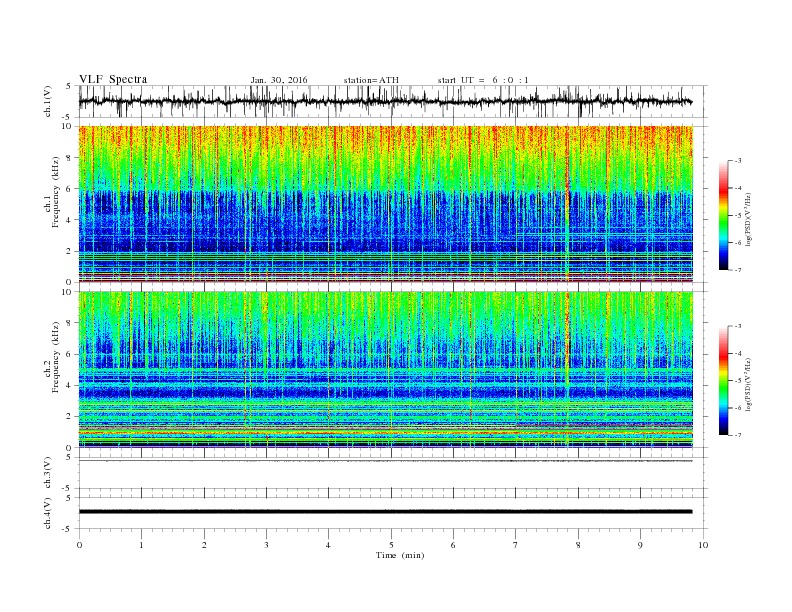
Task: Click the "-3" tick on upper colorbar
Action: tap(737, 161)
